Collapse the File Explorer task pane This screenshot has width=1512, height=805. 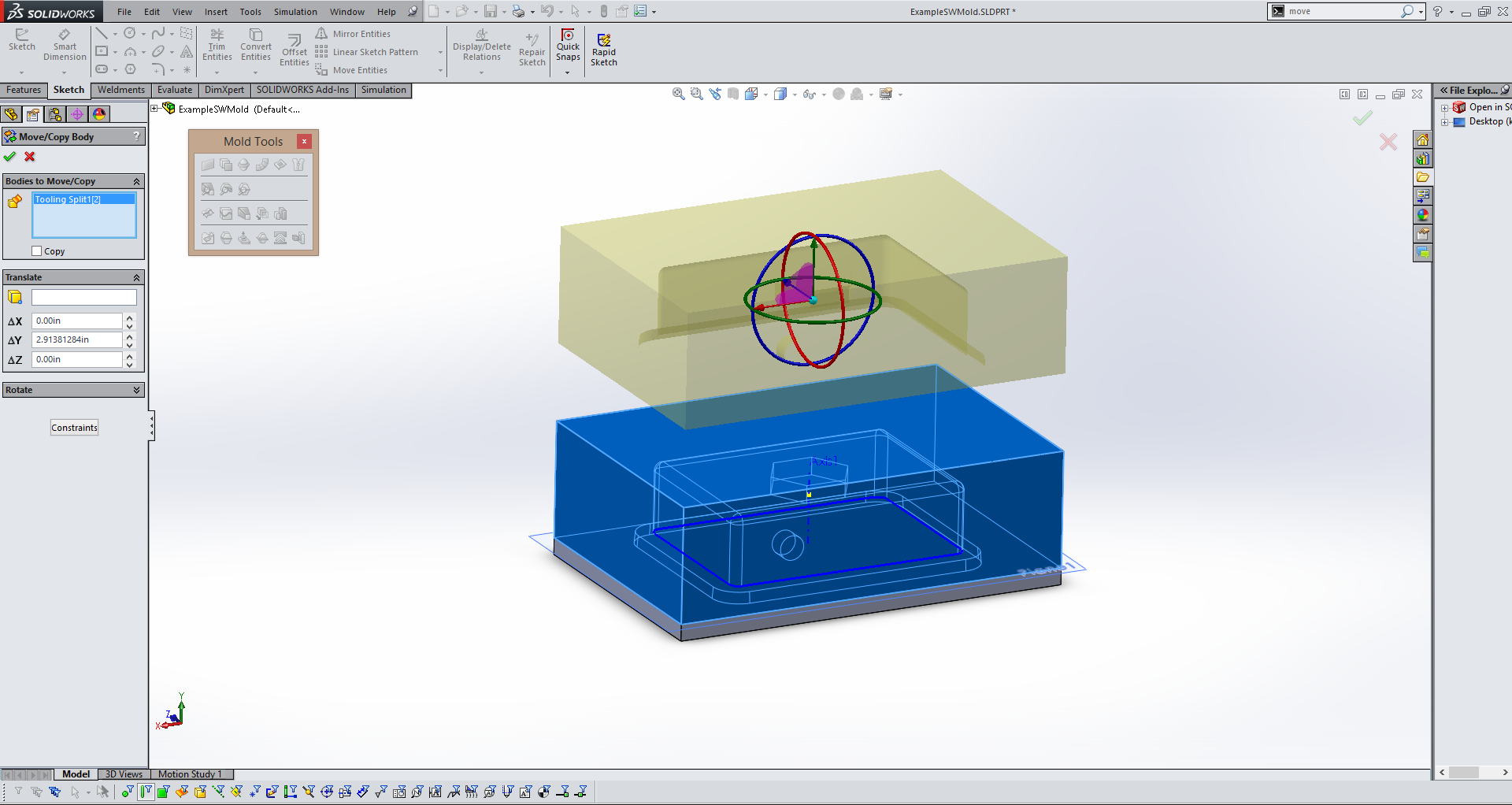(x=1444, y=91)
